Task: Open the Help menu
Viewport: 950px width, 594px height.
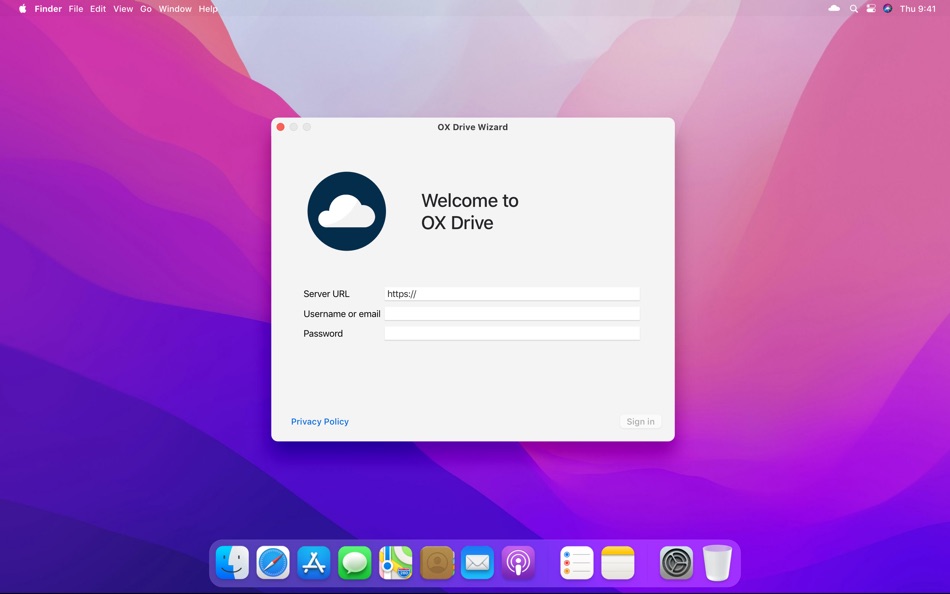Action: tap(208, 8)
